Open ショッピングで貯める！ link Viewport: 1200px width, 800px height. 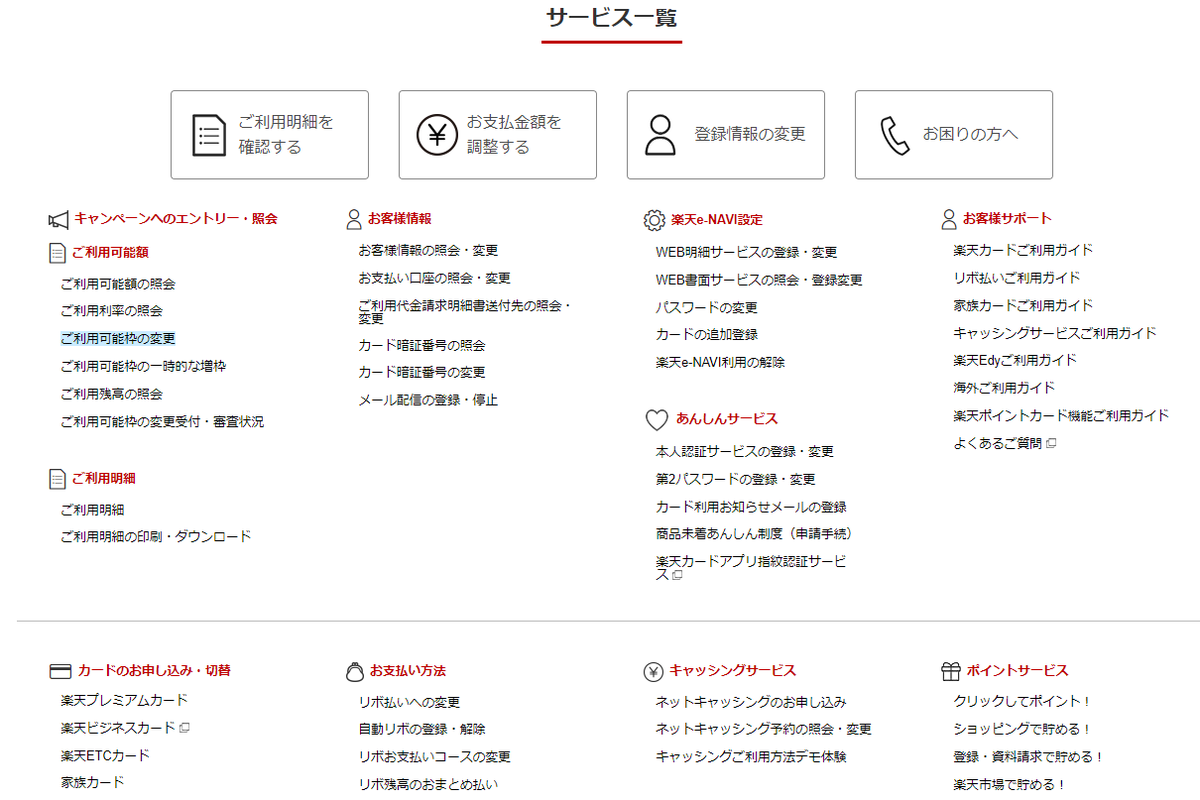tap(1022, 730)
